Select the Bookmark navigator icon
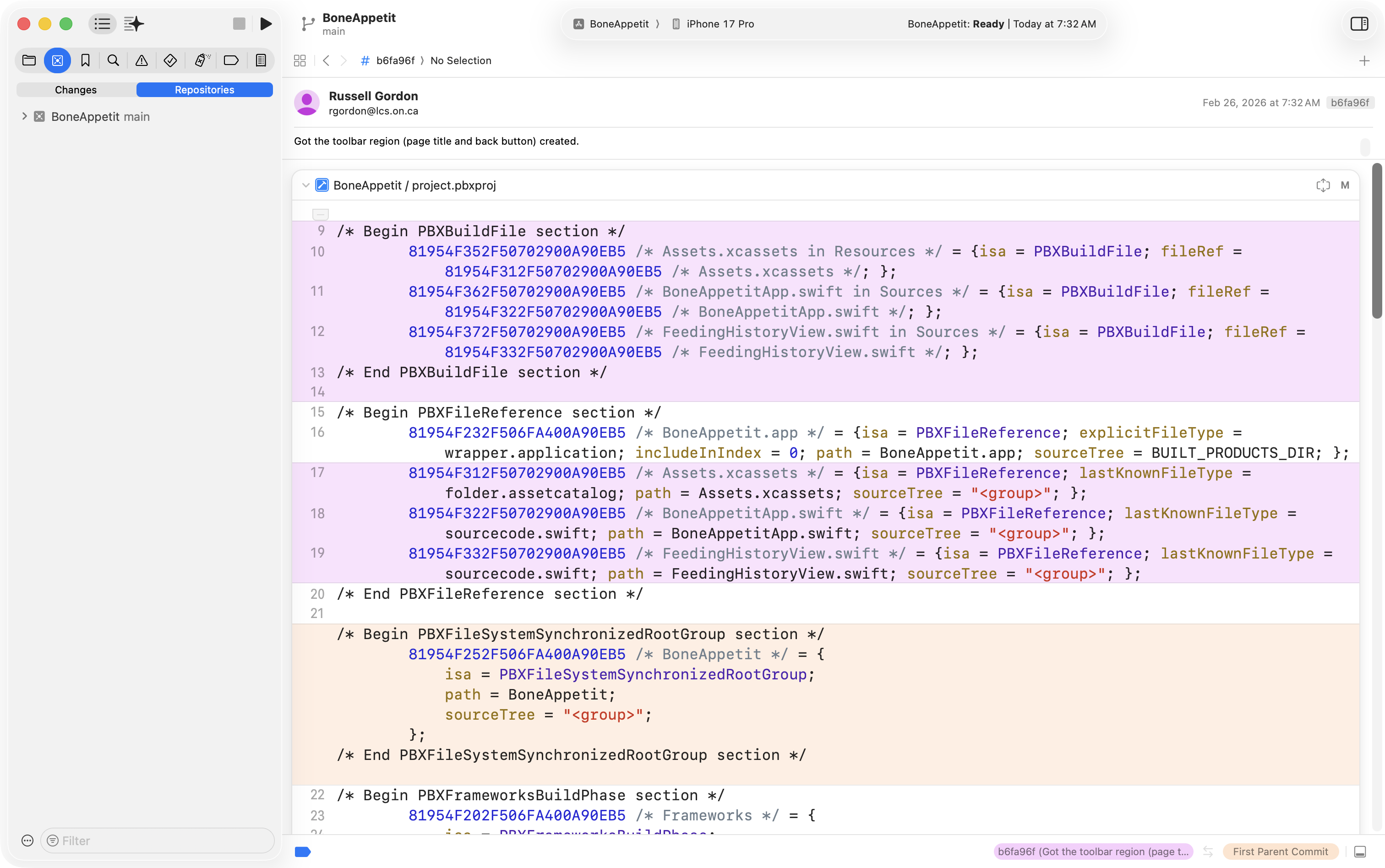The height and width of the screenshot is (868, 1385). [x=86, y=60]
